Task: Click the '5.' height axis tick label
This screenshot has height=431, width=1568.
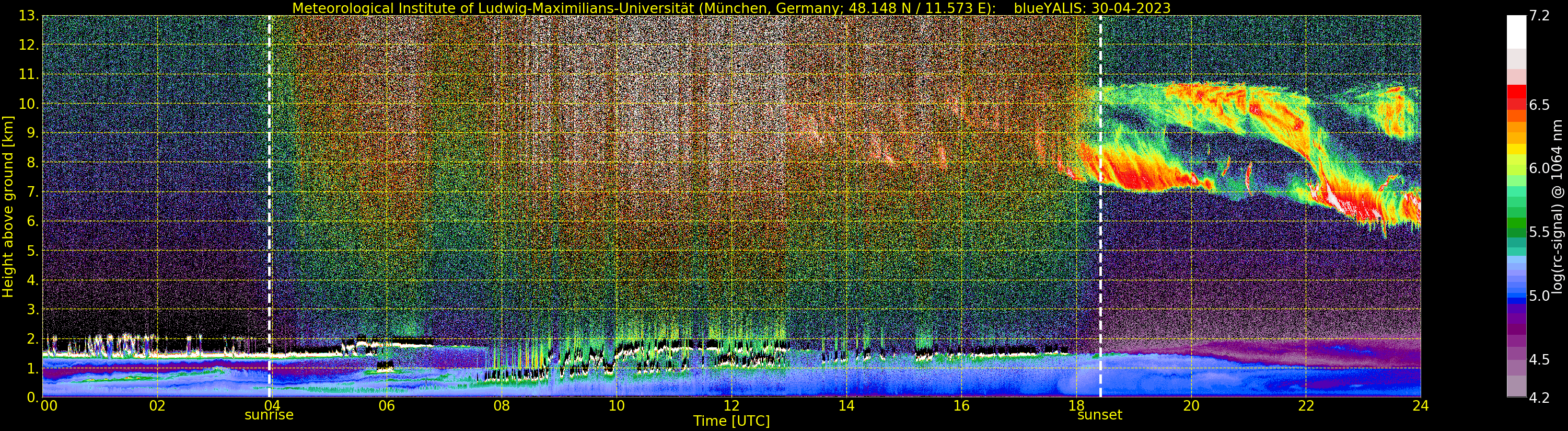Action: coord(33,251)
